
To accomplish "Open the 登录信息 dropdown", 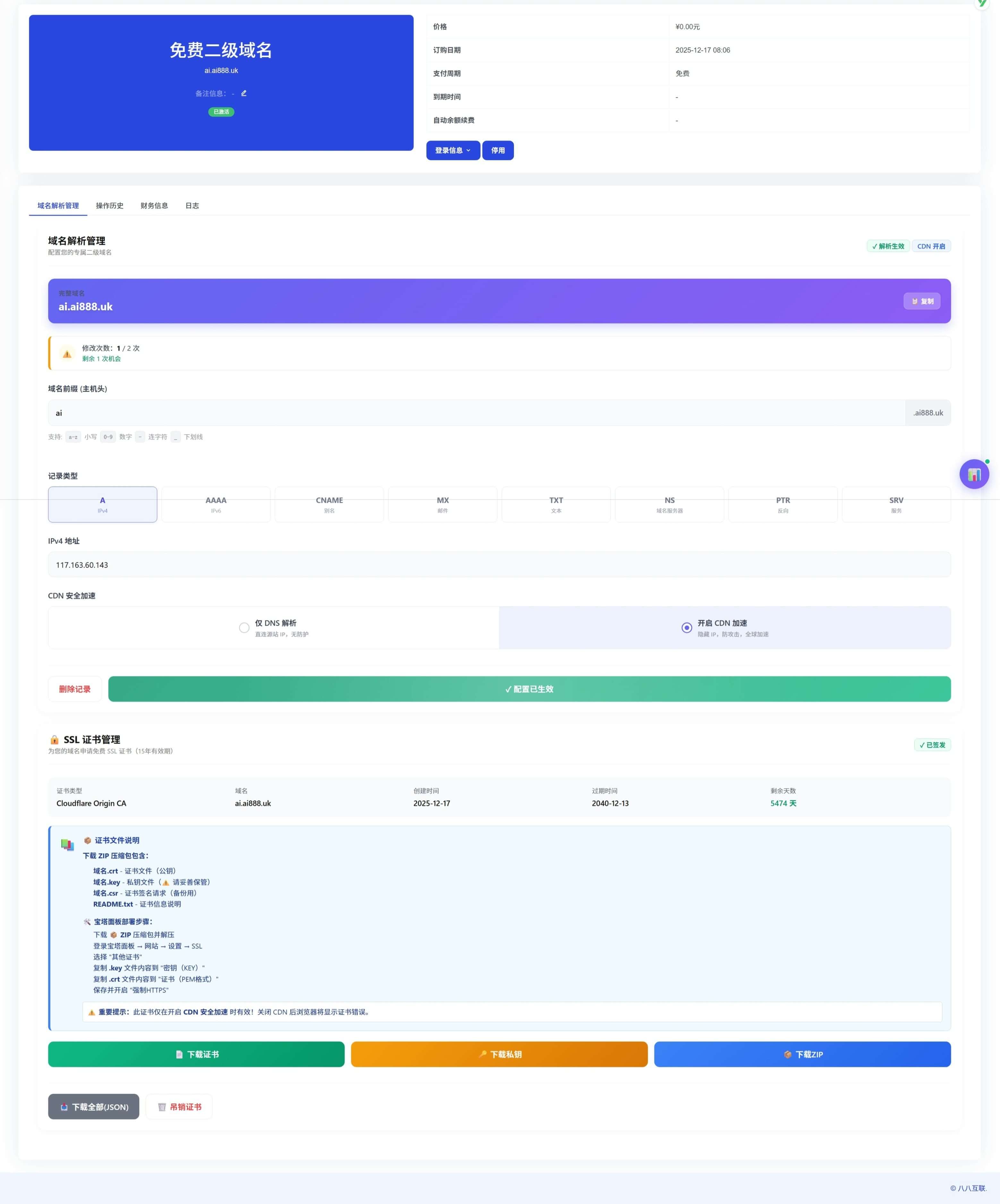I will 453,150.
